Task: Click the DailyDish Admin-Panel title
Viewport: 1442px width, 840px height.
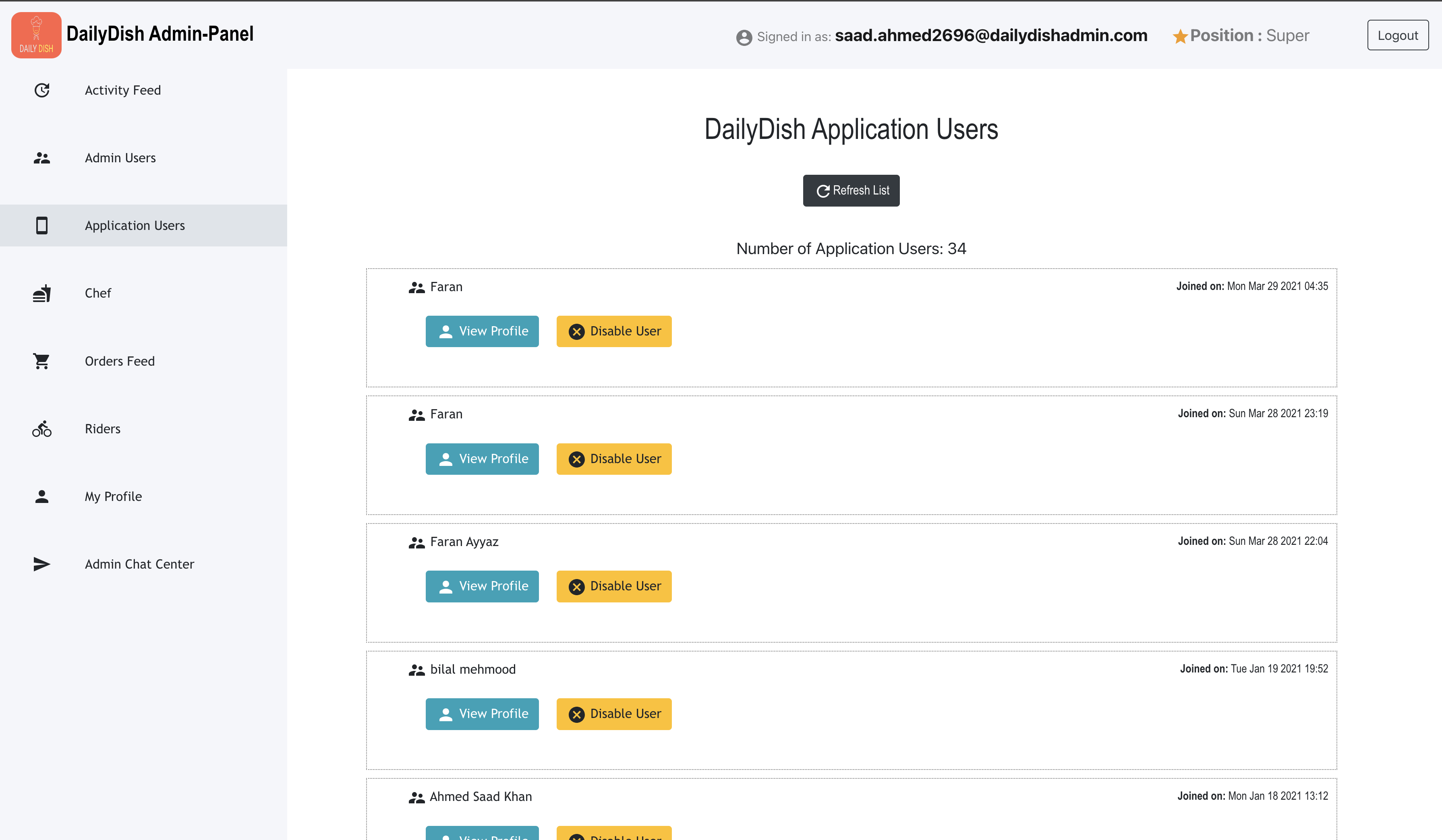Action: click(160, 34)
